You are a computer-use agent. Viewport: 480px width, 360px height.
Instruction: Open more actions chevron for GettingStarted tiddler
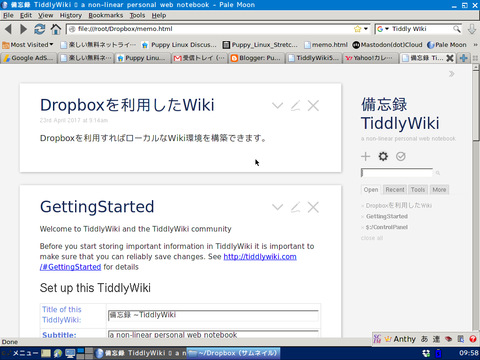pos(277,207)
